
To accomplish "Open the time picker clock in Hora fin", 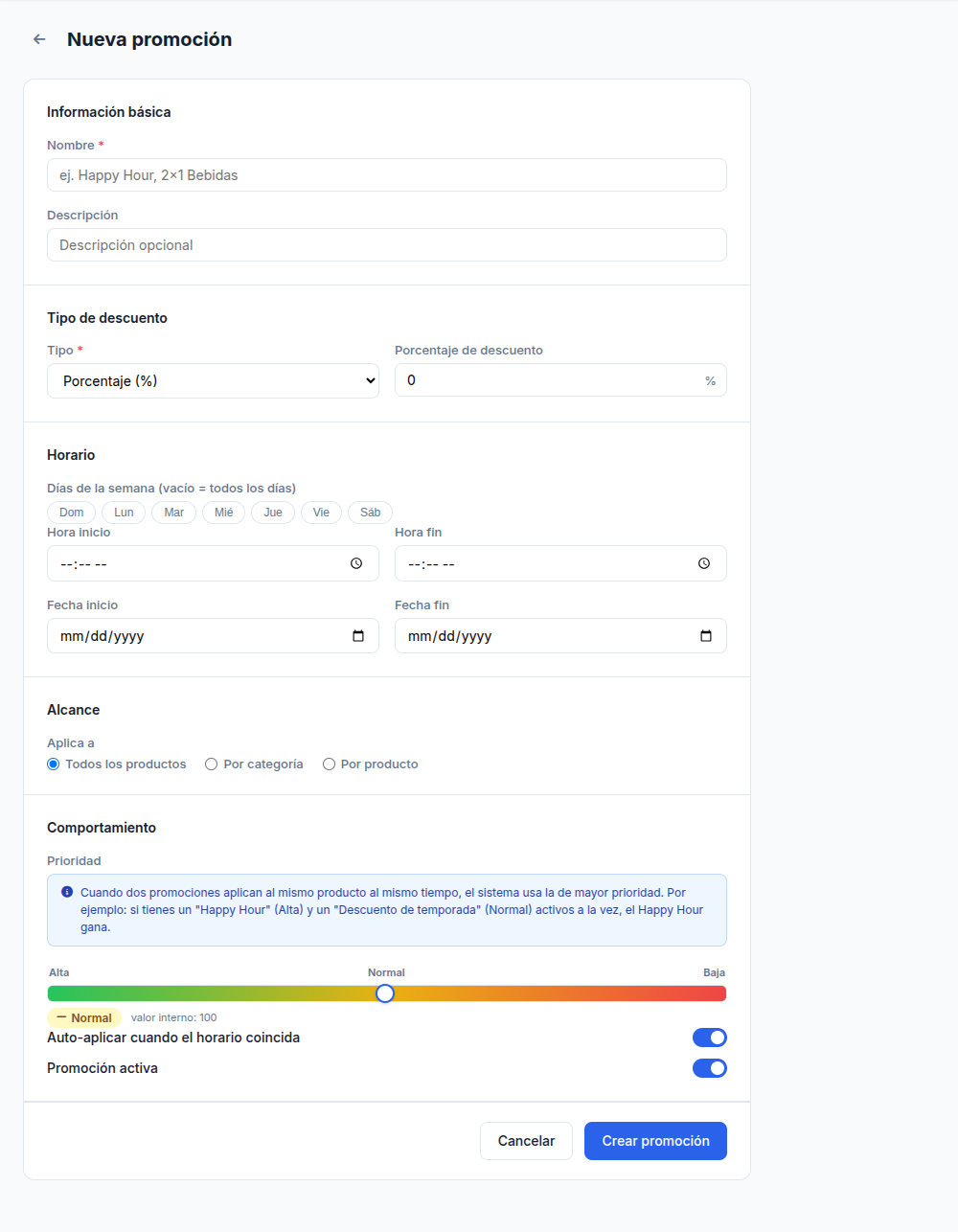I will (x=704, y=563).
